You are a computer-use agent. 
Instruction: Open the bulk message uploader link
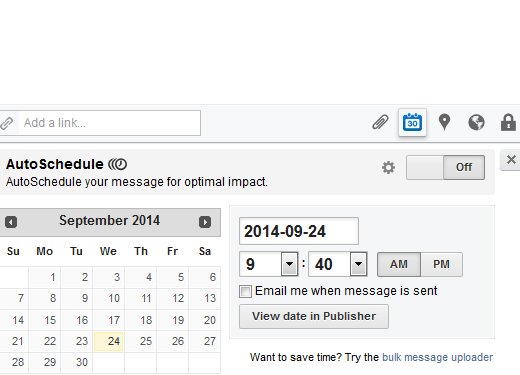click(437, 357)
